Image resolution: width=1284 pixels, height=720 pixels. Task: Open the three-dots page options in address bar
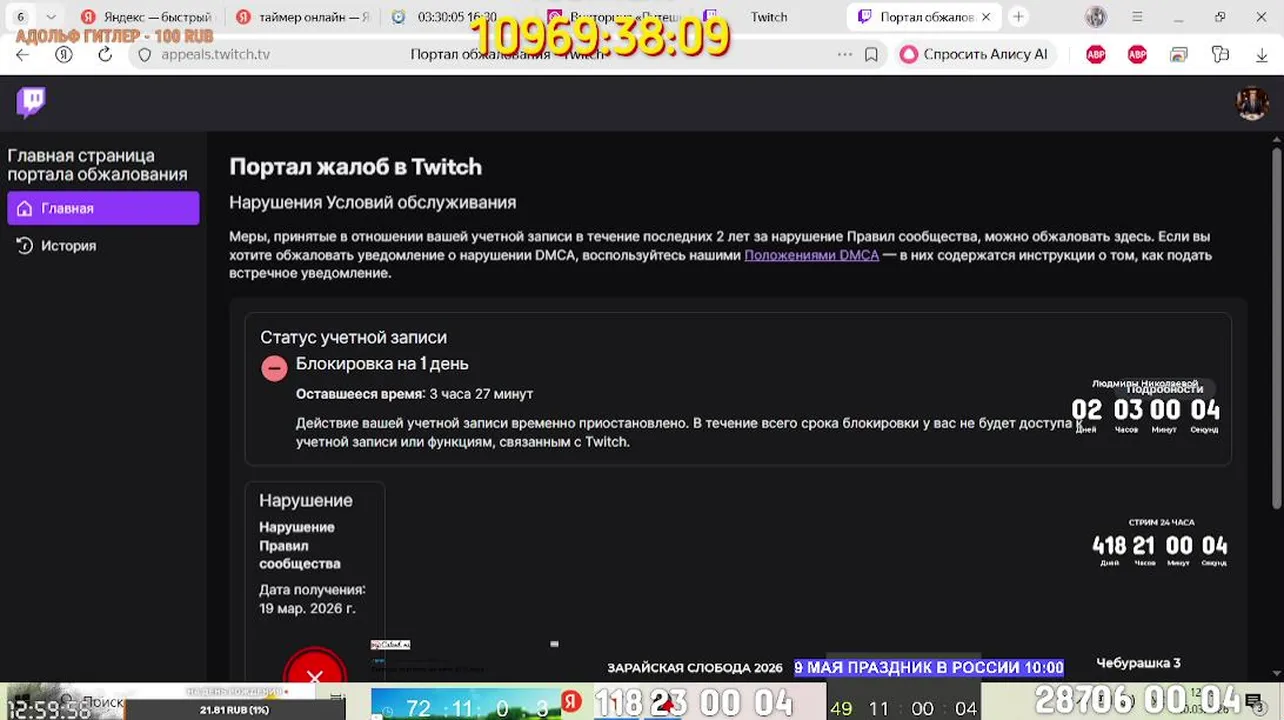(845, 55)
